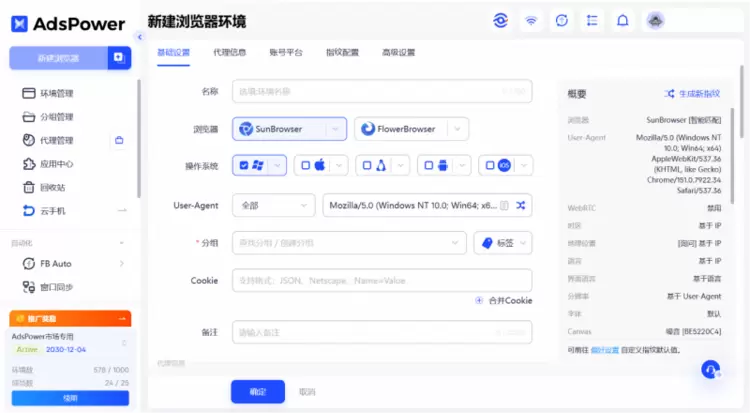Click the User-Agent Mozilla text field
The image size is (750, 413).
[x=413, y=205]
